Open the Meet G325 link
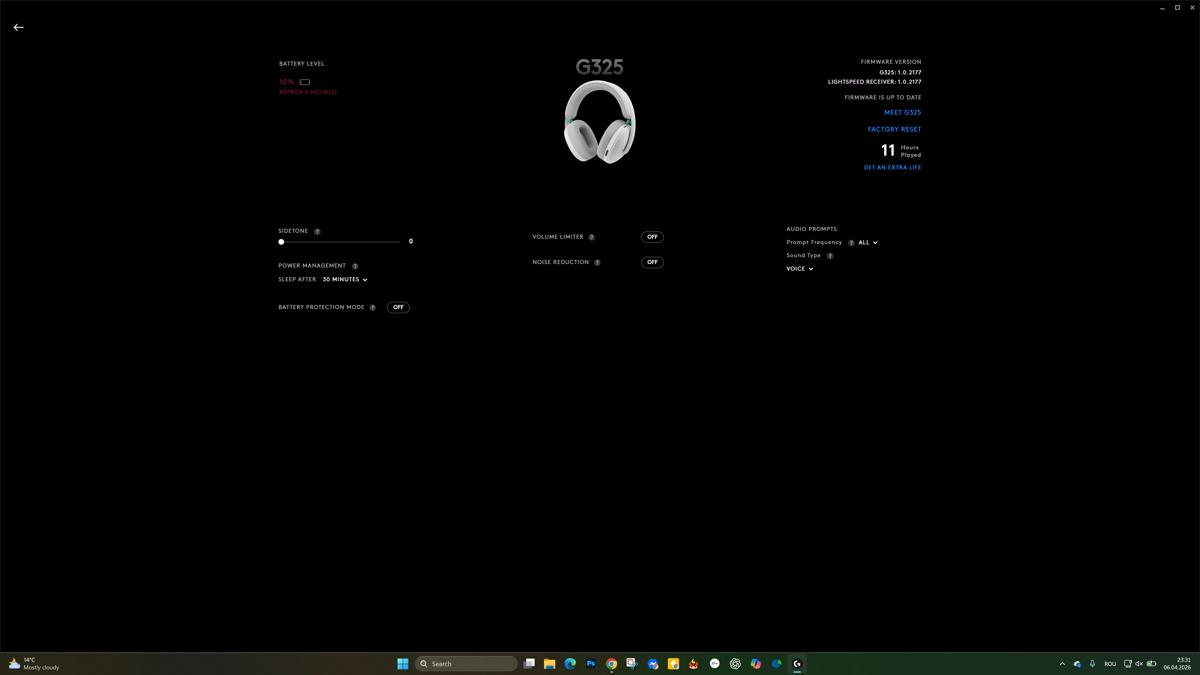The height and width of the screenshot is (675, 1200). point(902,113)
